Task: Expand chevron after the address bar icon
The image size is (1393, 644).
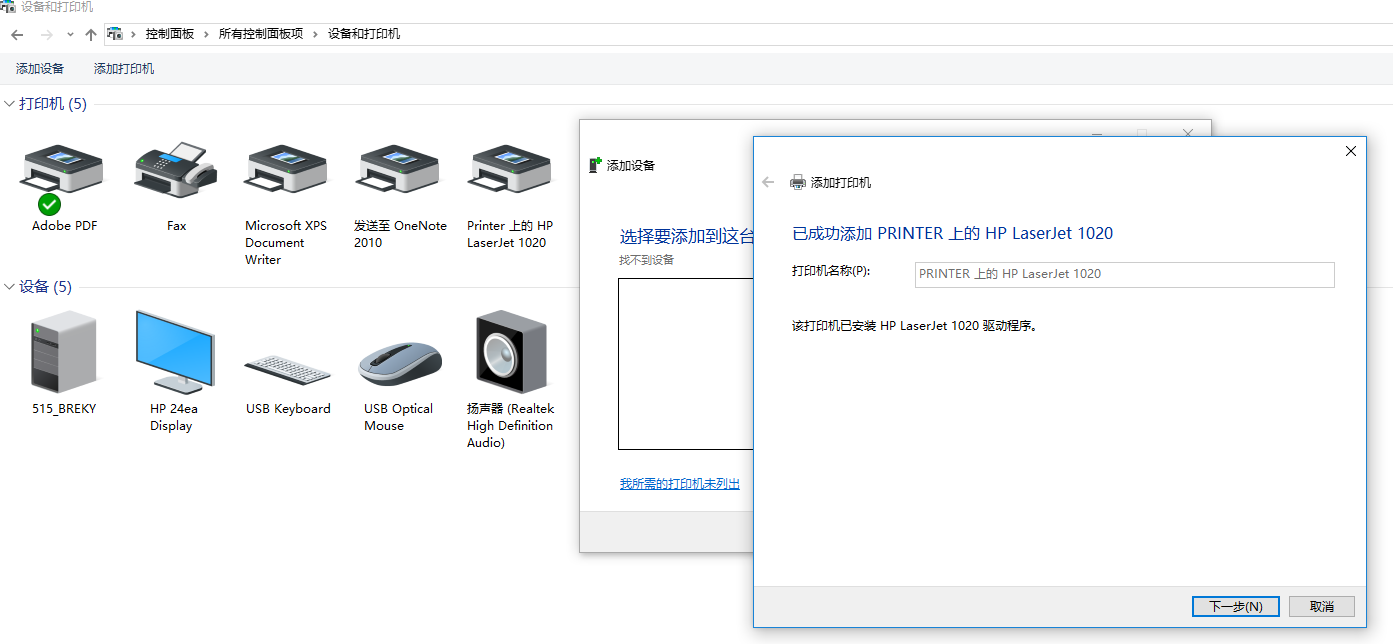Action: (133, 34)
